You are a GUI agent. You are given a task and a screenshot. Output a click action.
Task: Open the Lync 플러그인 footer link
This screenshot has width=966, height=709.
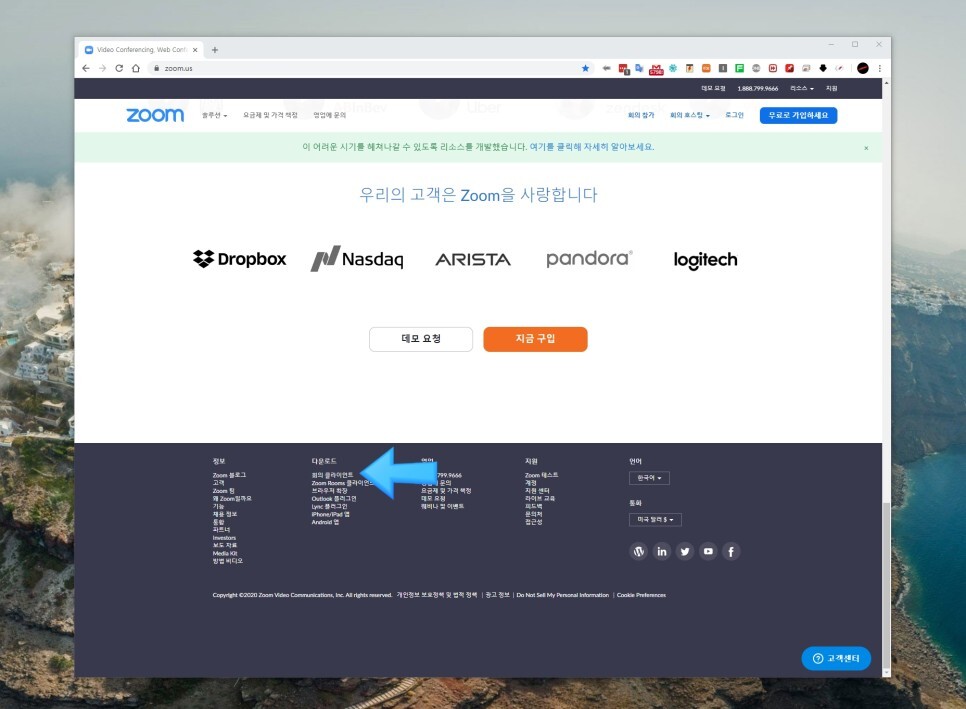329,506
